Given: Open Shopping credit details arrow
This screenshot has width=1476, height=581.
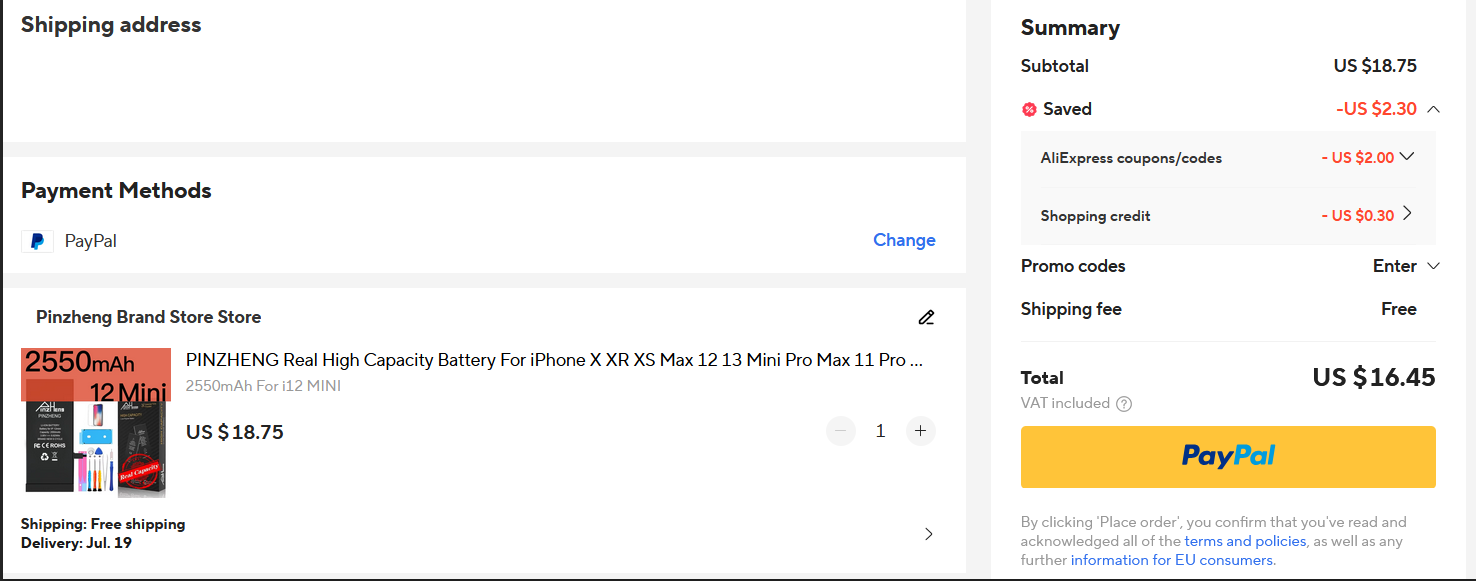Looking at the screenshot, I should (1407, 213).
